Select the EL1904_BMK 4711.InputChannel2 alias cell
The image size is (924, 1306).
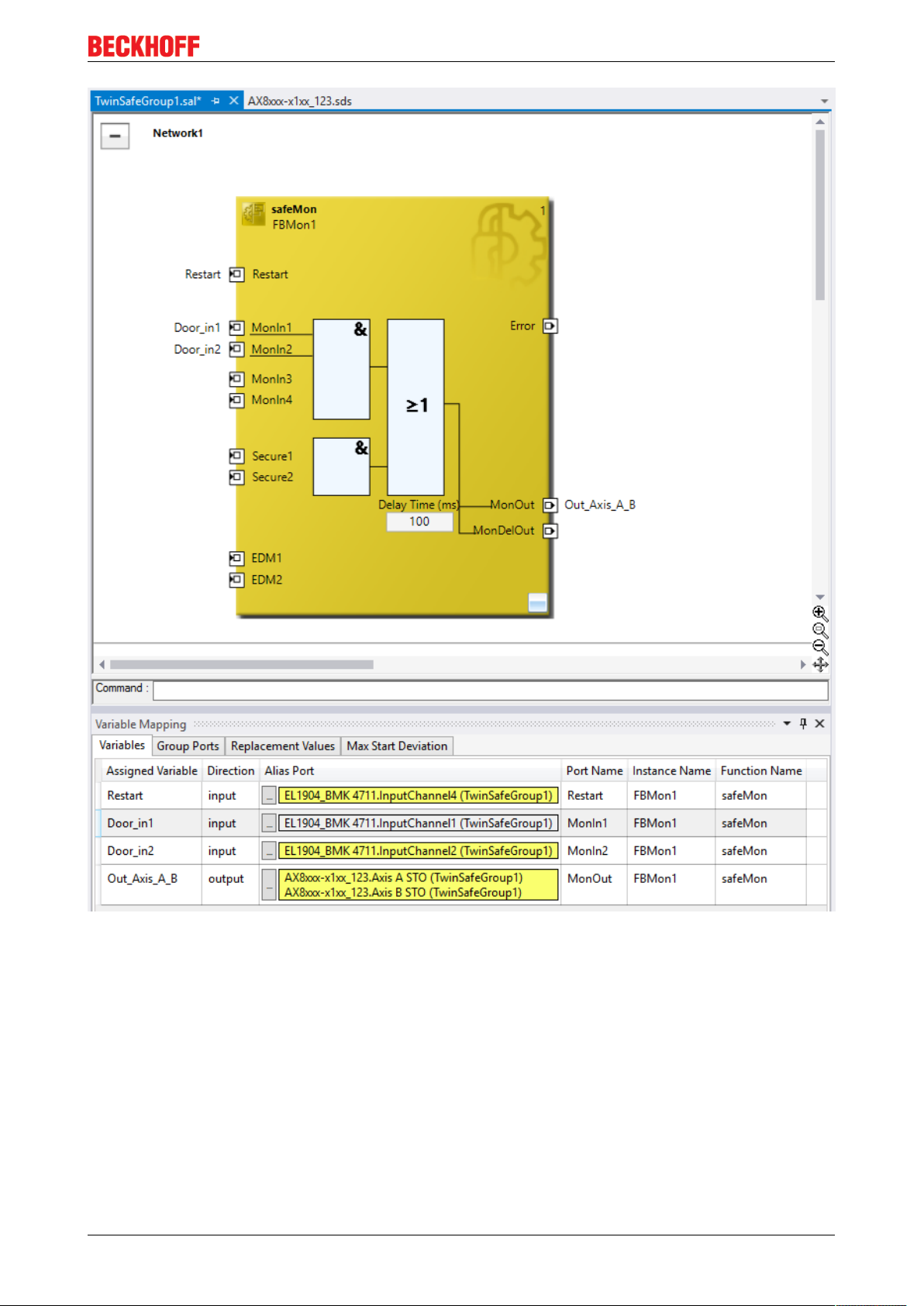click(x=419, y=851)
